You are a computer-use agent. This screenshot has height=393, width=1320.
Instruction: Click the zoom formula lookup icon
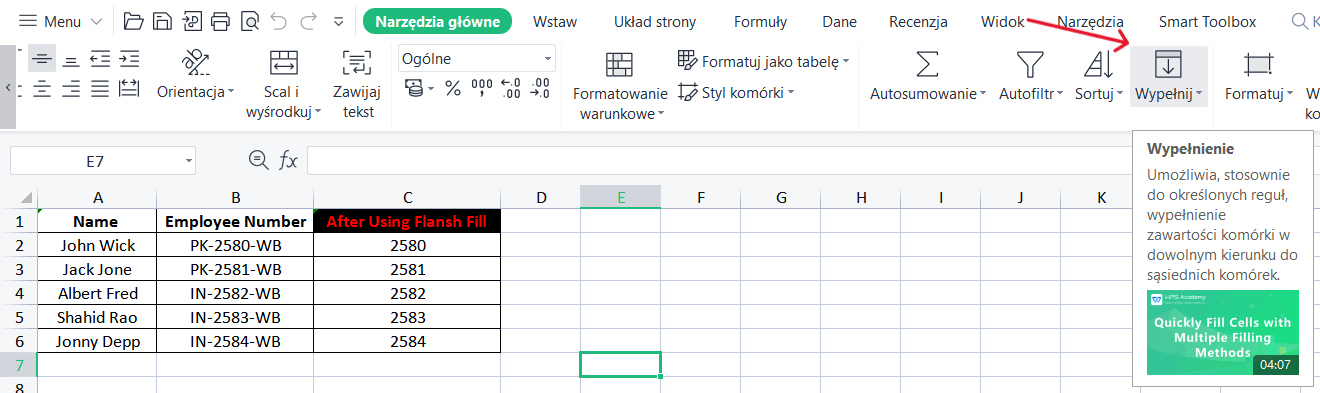[x=259, y=160]
